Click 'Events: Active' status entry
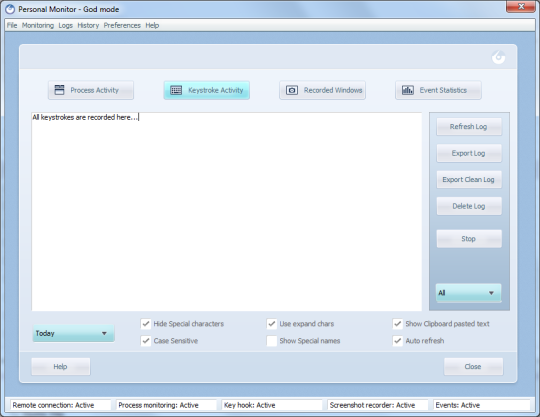The height and width of the screenshot is (417, 540). pos(481,405)
